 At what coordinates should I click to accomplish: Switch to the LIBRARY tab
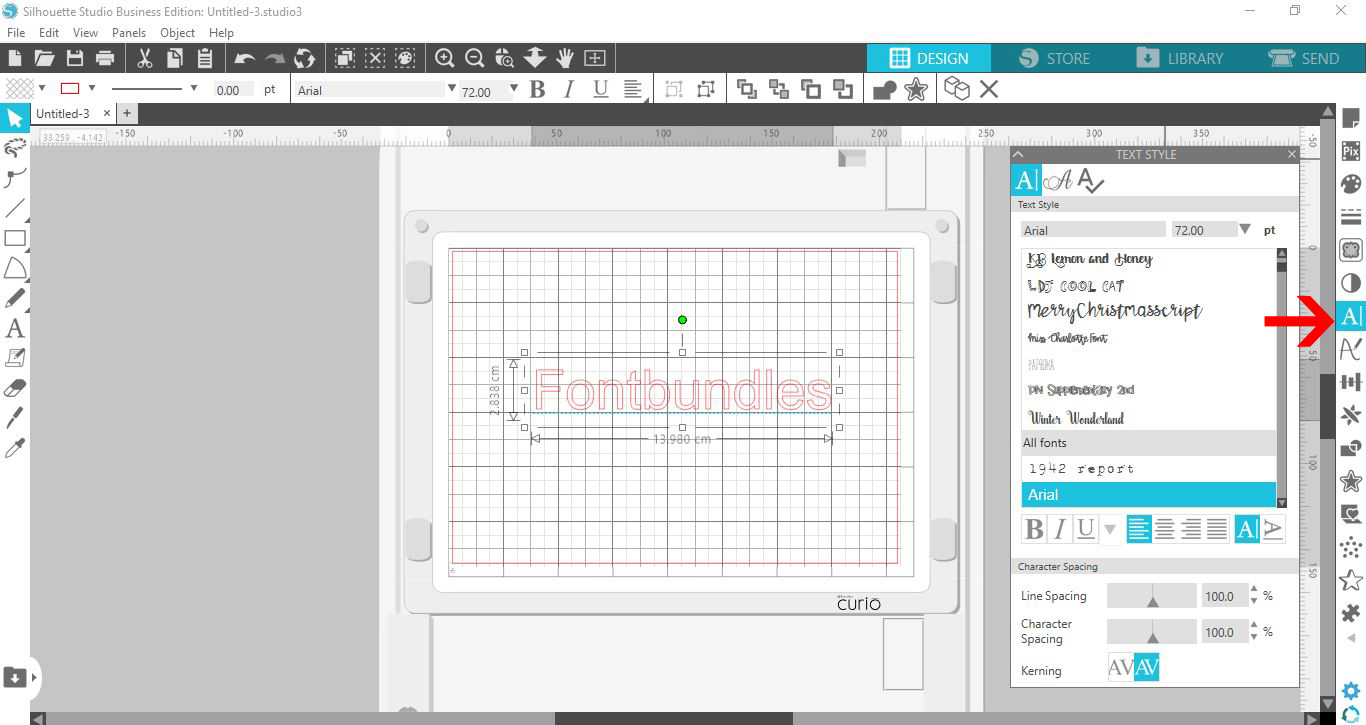pos(1180,58)
